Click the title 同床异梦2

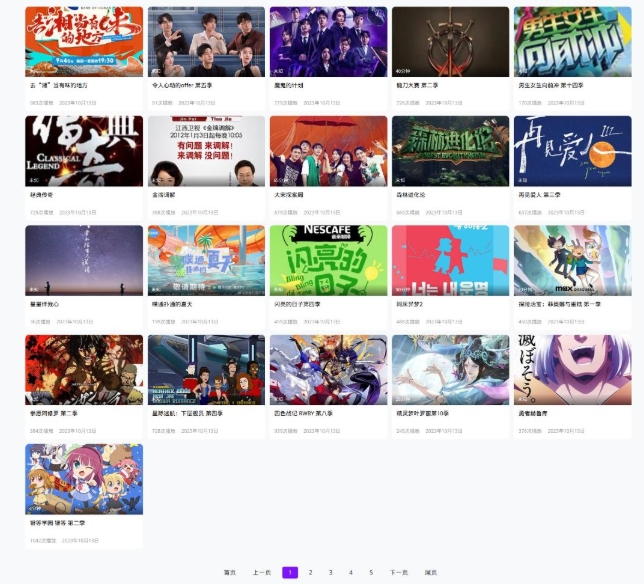point(409,304)
